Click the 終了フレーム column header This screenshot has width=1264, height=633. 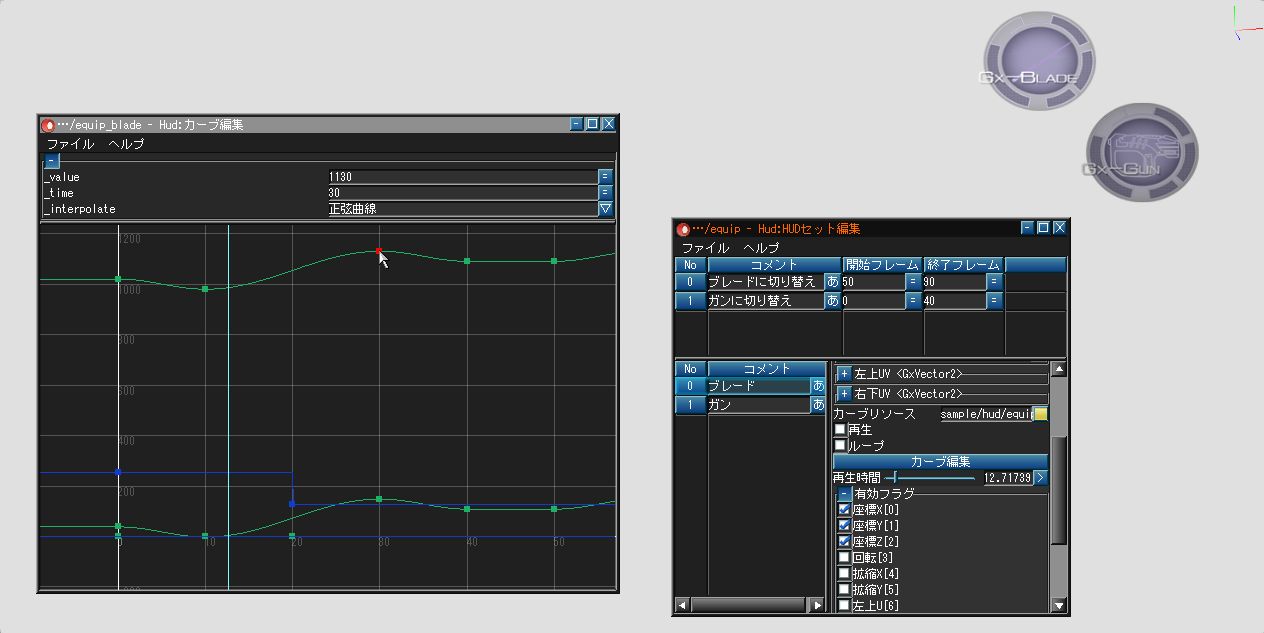[963, 265]
